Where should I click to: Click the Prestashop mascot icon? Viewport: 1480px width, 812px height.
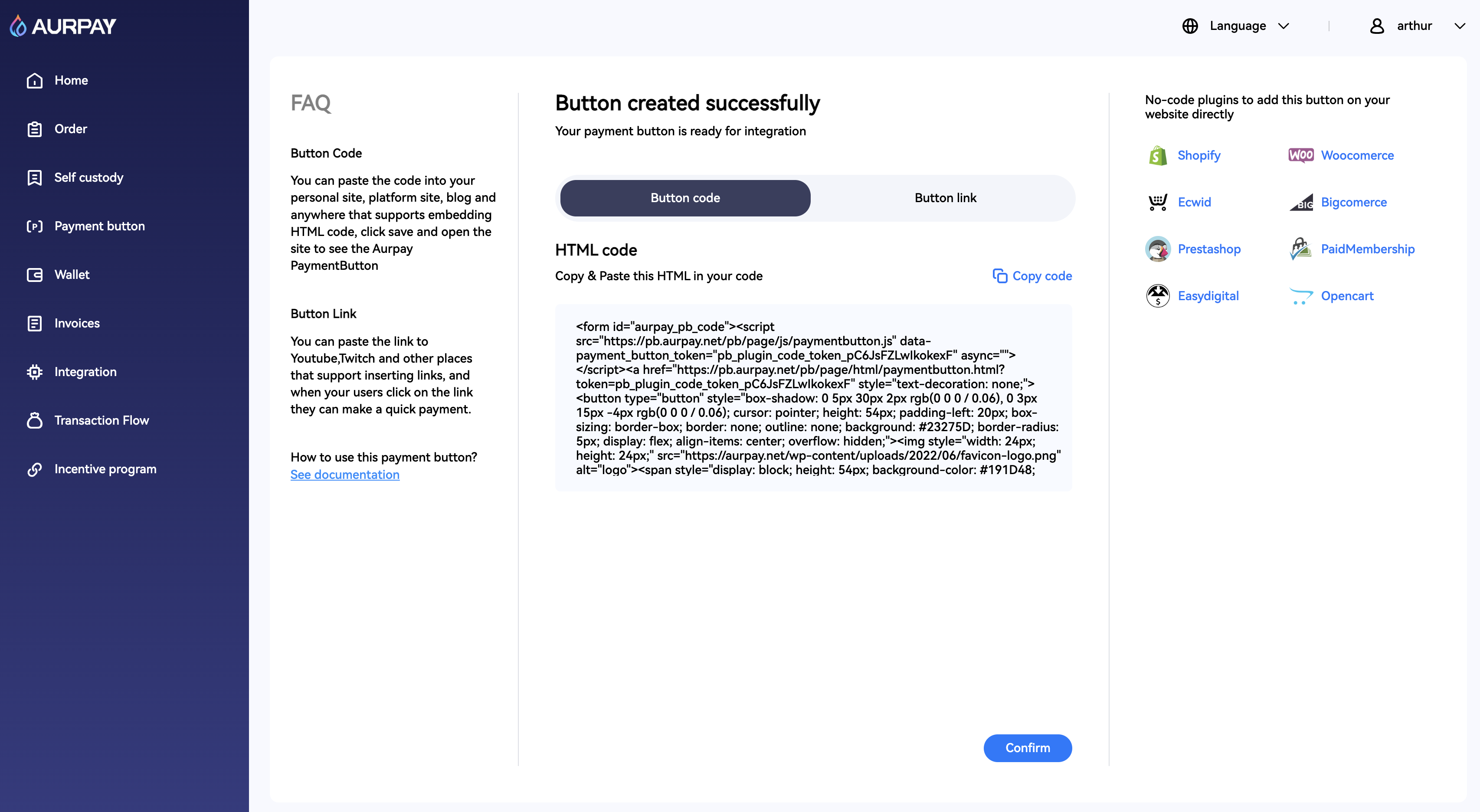coord(1158,249)
